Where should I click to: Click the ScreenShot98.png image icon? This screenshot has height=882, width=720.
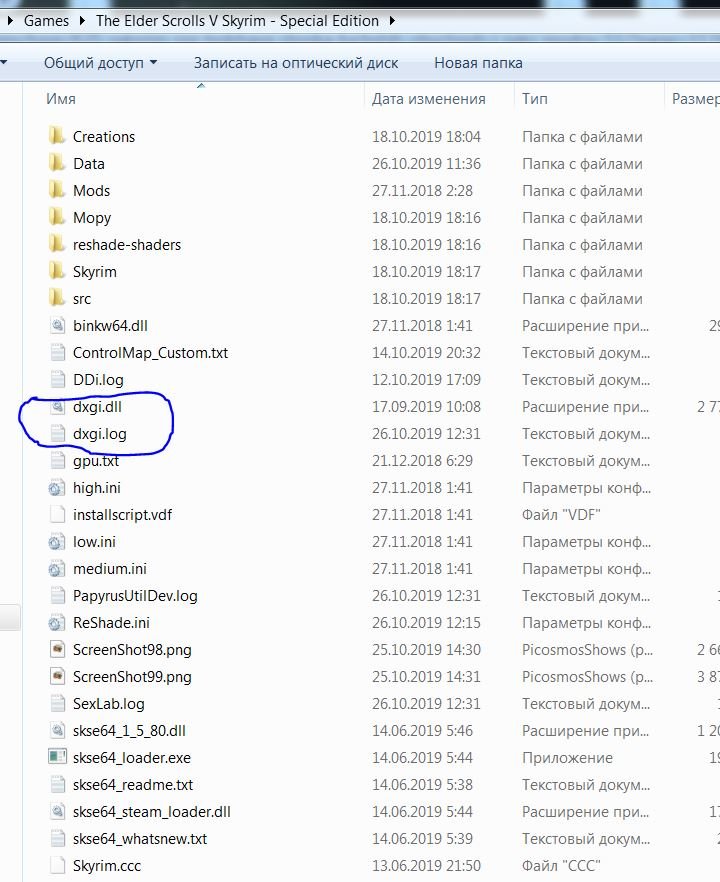click(x=57, y=649)
